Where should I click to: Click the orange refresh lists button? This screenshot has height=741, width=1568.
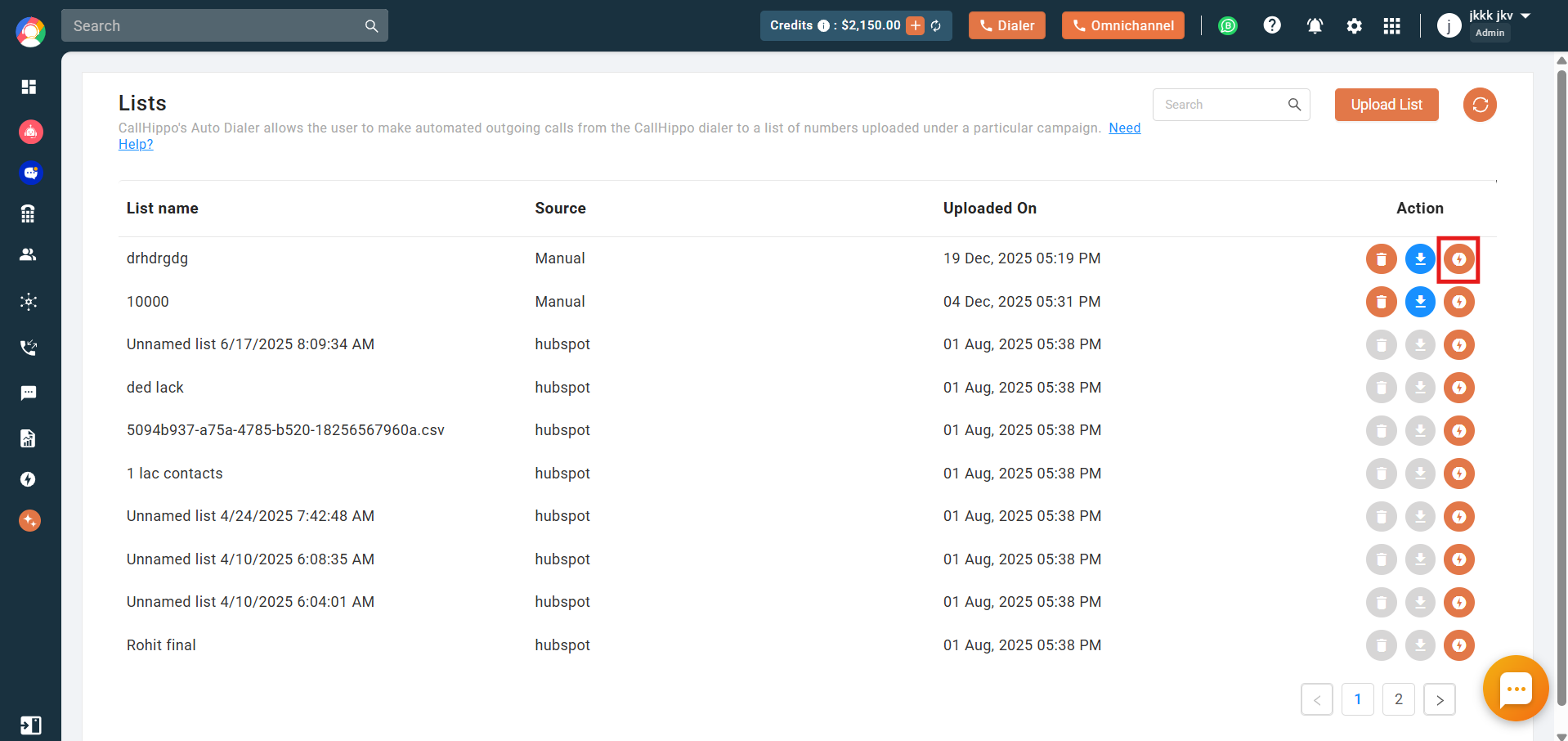click(1480, 105)
